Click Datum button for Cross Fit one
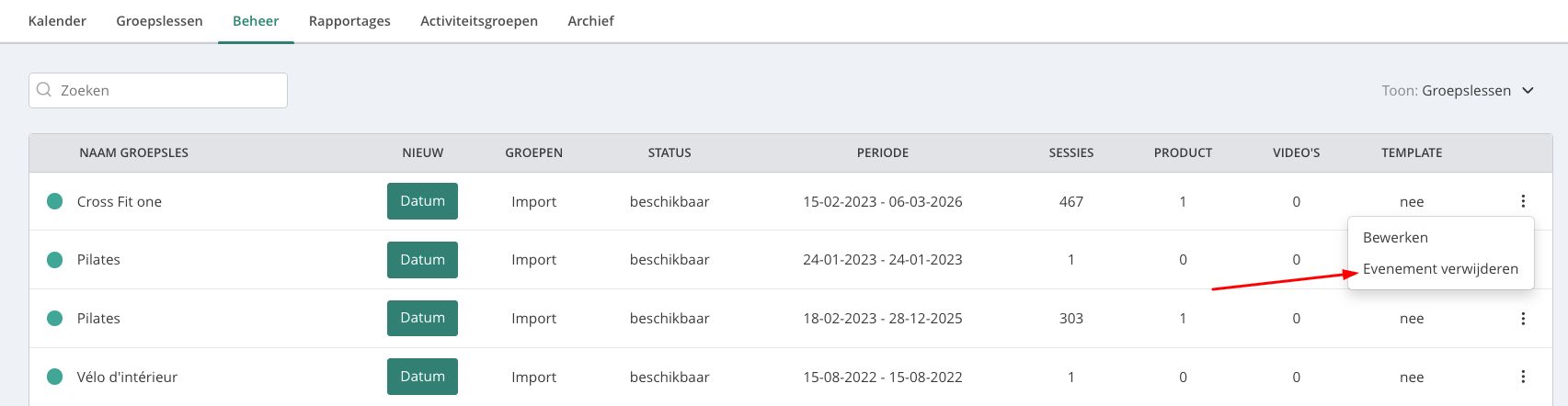This screenshot has width=1568, height=406. pyautogui.click(x=422, y=201)
